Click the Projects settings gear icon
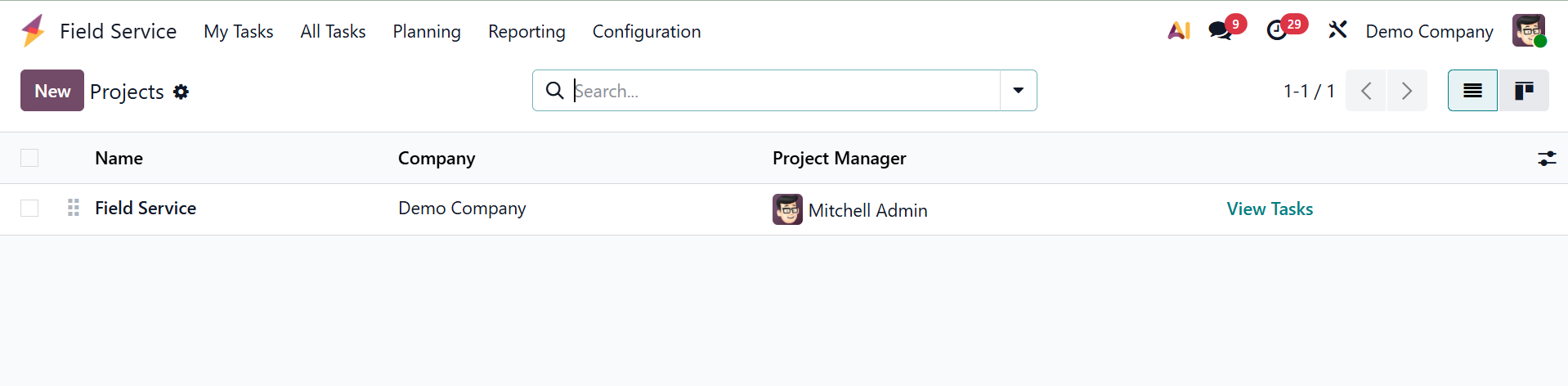 pyautogui.click(x=181, y=92)
